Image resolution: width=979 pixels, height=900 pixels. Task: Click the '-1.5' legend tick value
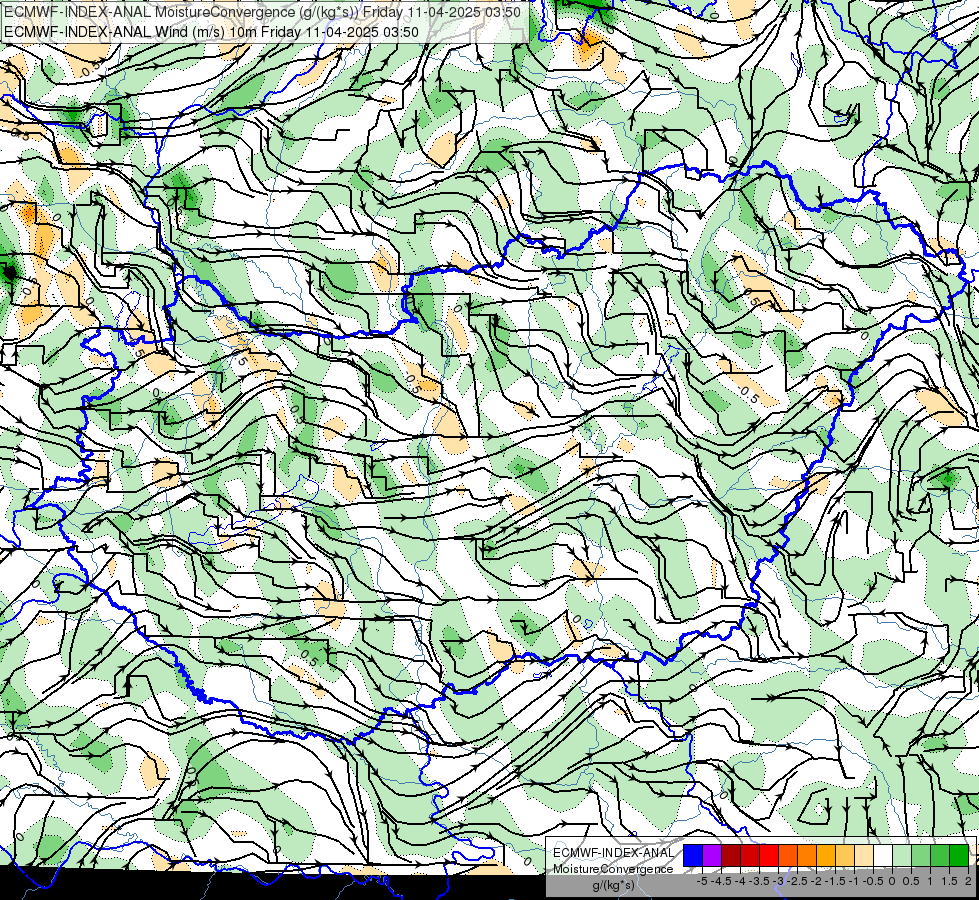835,881
